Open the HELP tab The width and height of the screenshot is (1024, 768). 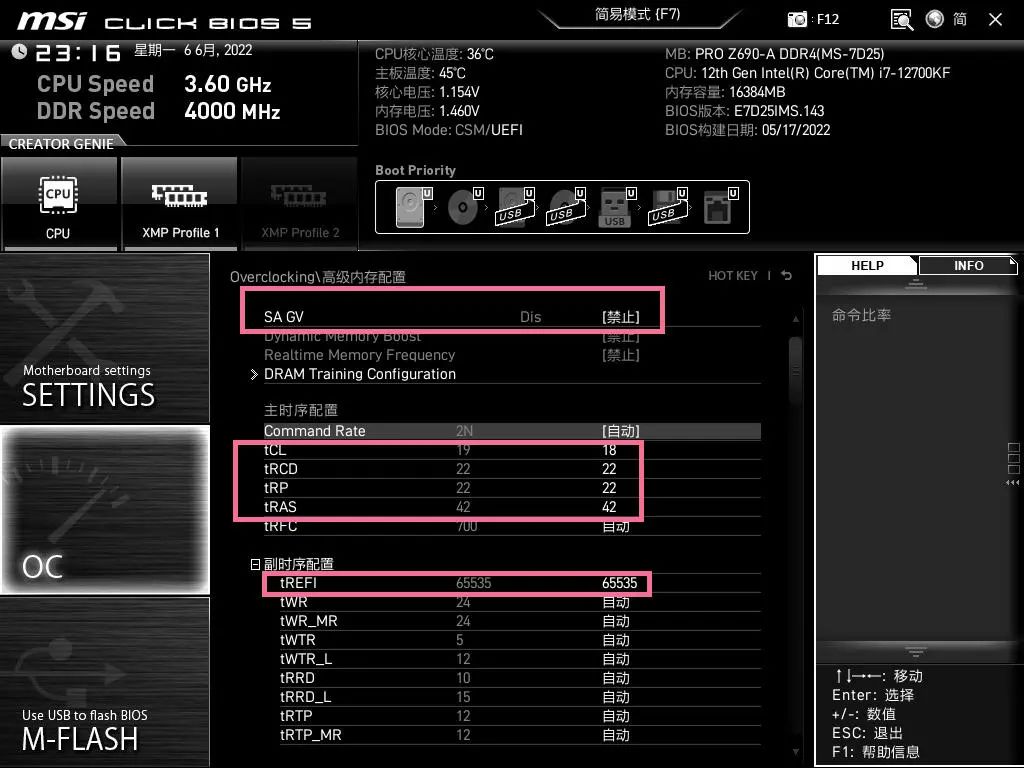[866, 265]
